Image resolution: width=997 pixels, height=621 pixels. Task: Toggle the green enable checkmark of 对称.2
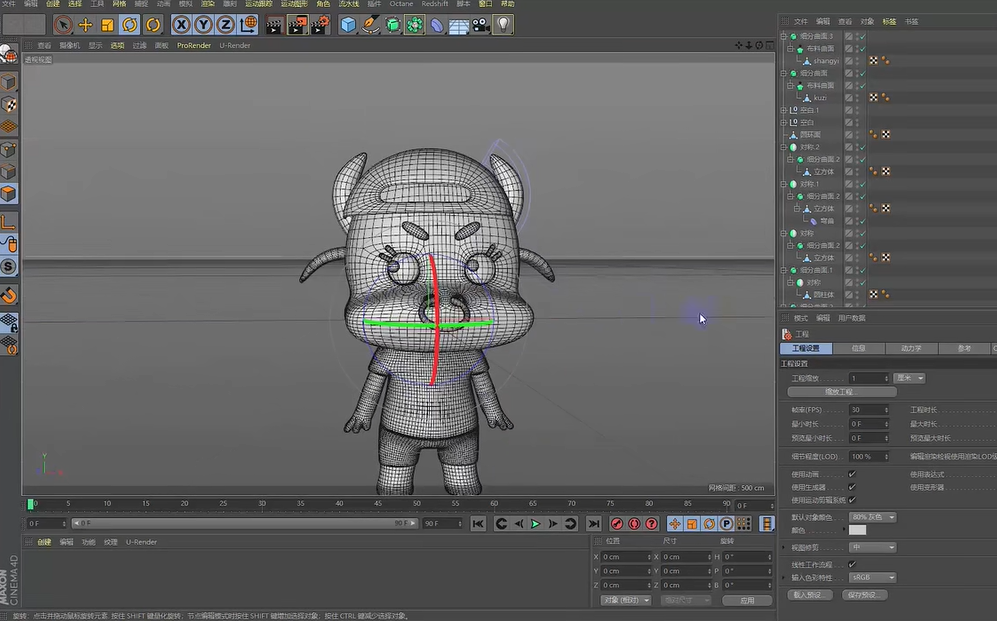(x=863, y=147)
